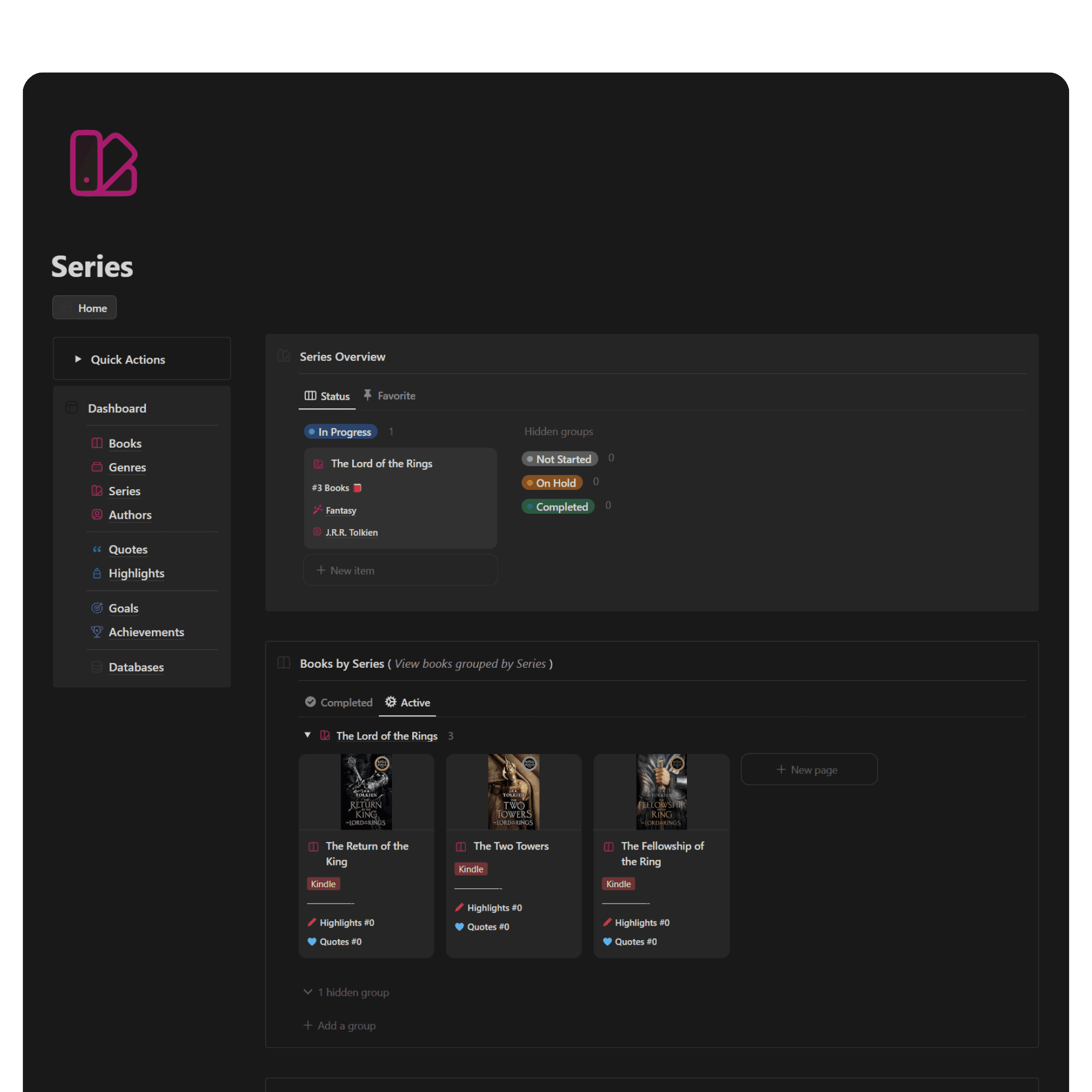The image size is (1092, 1092).
Task: Expand the 1 hidden group chevron
Action: (x=308, y=992)
